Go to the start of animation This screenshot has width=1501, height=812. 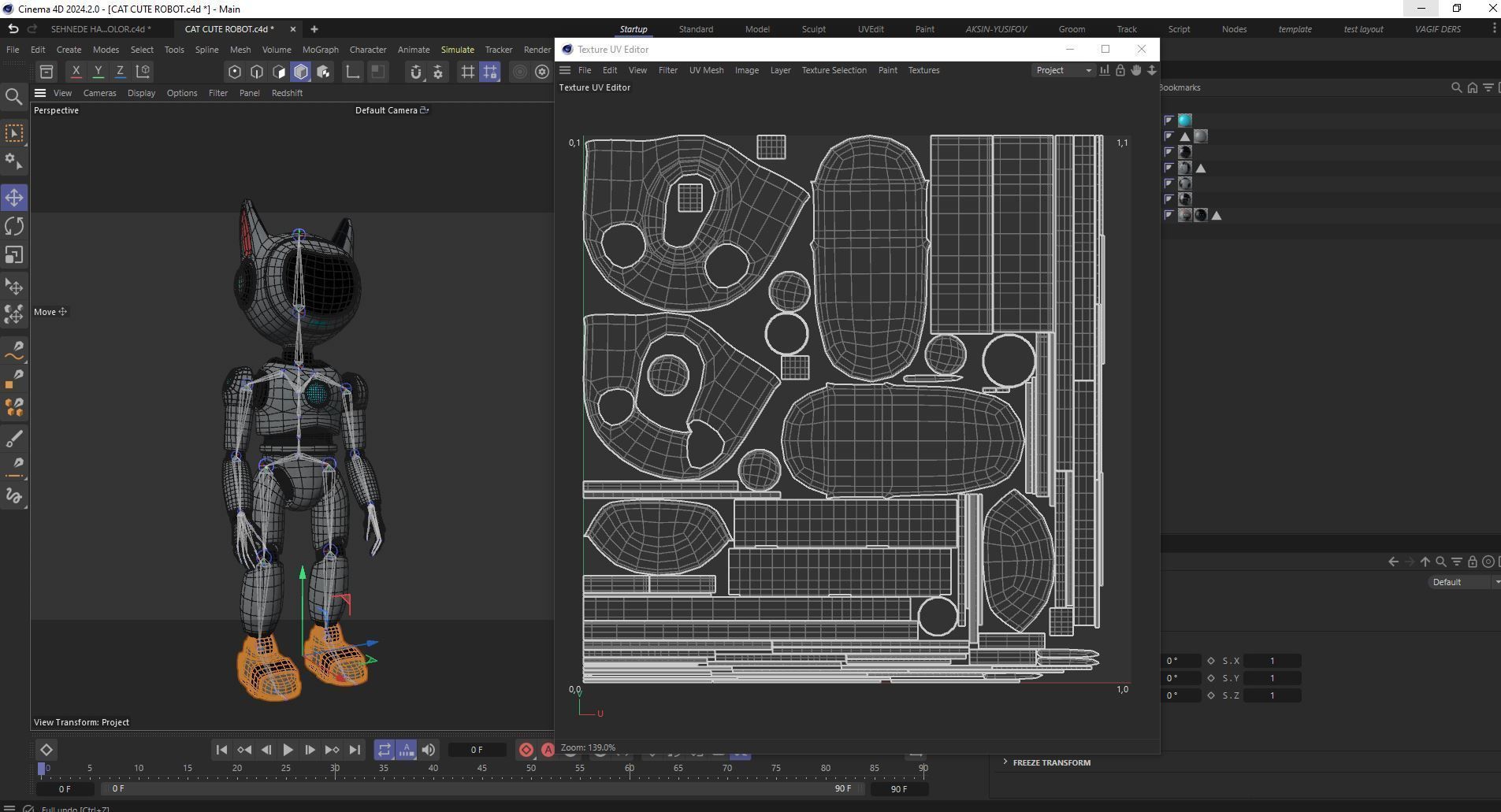(x=221, y=750)
